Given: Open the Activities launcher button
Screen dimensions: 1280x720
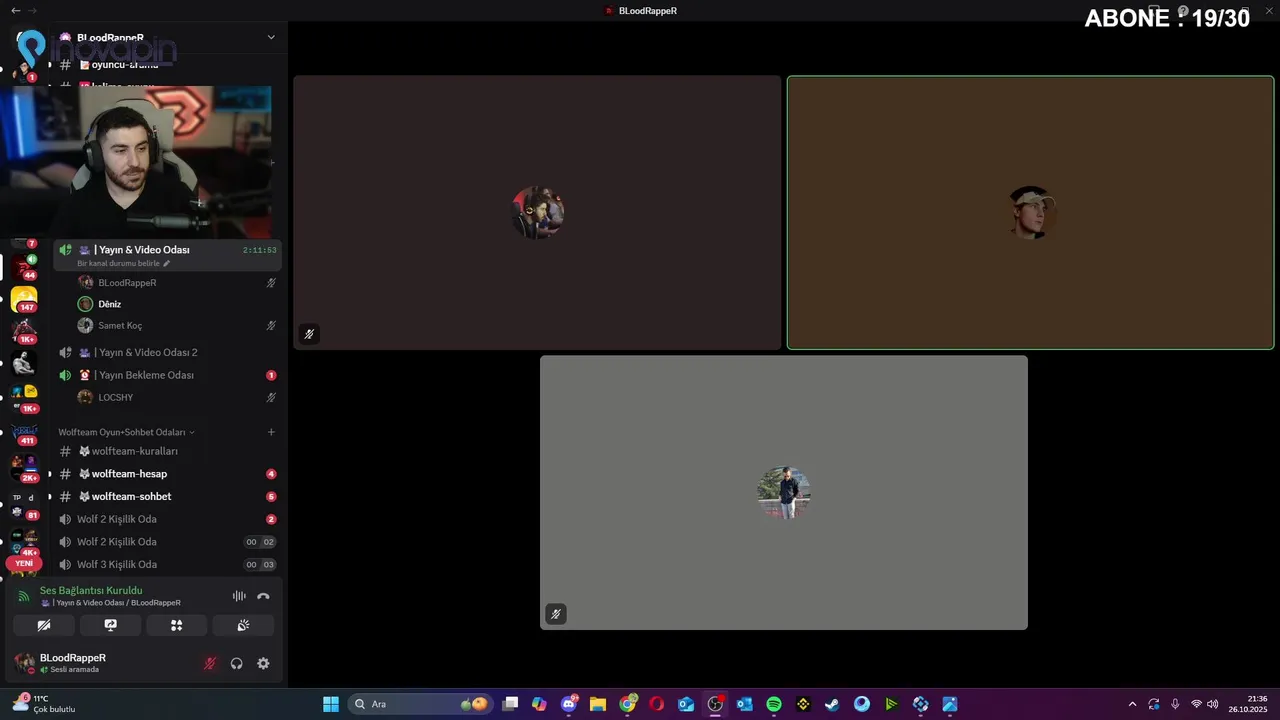Looking at the screenshot, I should 177,625.
